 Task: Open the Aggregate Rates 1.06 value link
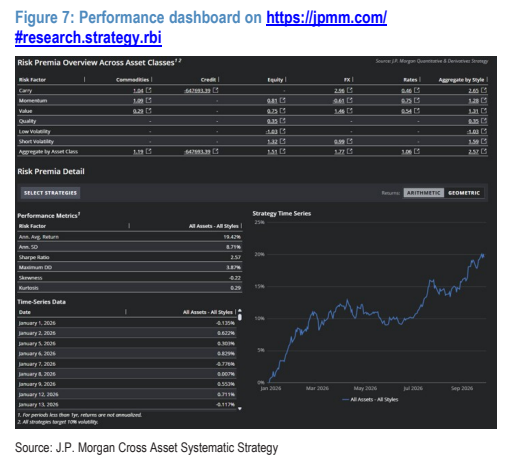[406, 152]
